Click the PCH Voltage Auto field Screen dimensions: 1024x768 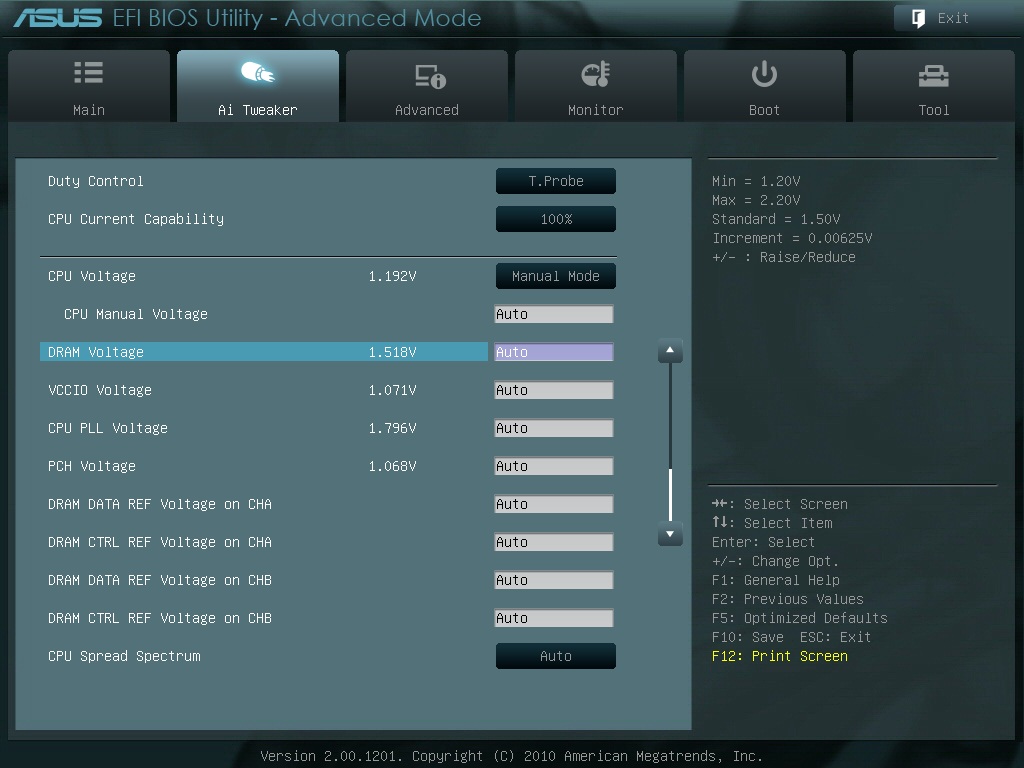pyautogui.click(x=553, y=466)
